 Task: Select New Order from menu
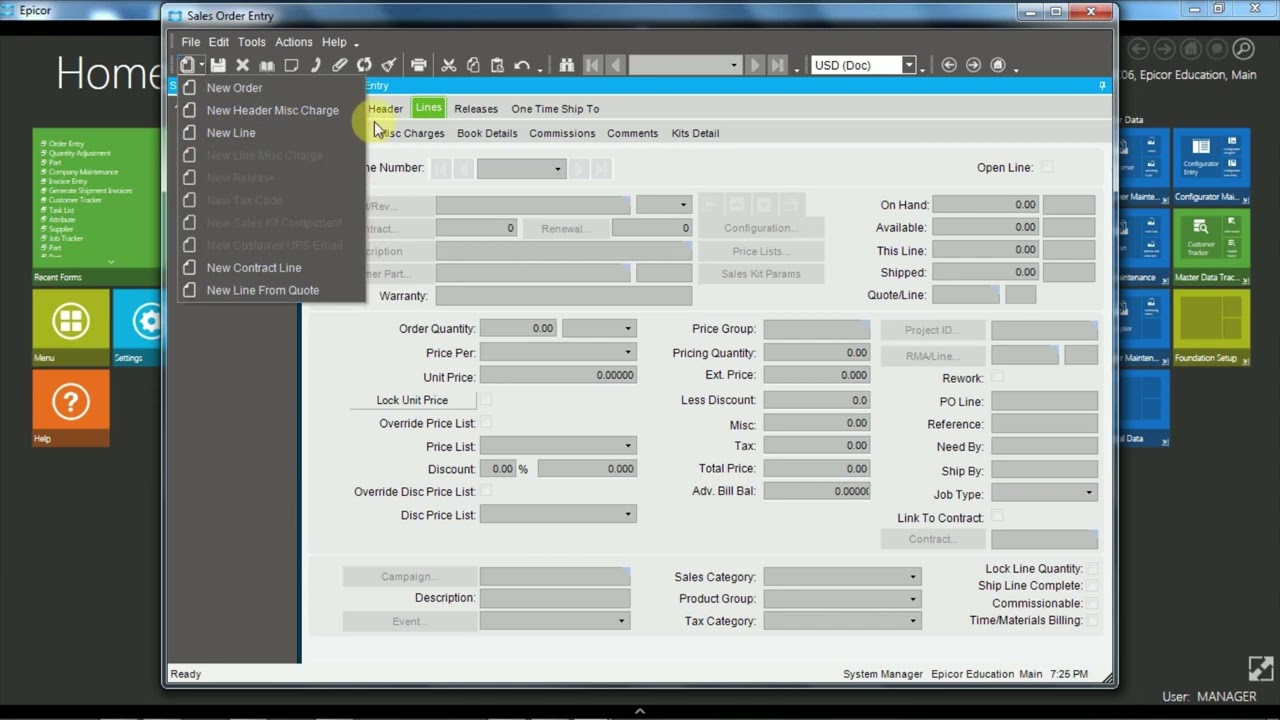click(x=234, y=88)
